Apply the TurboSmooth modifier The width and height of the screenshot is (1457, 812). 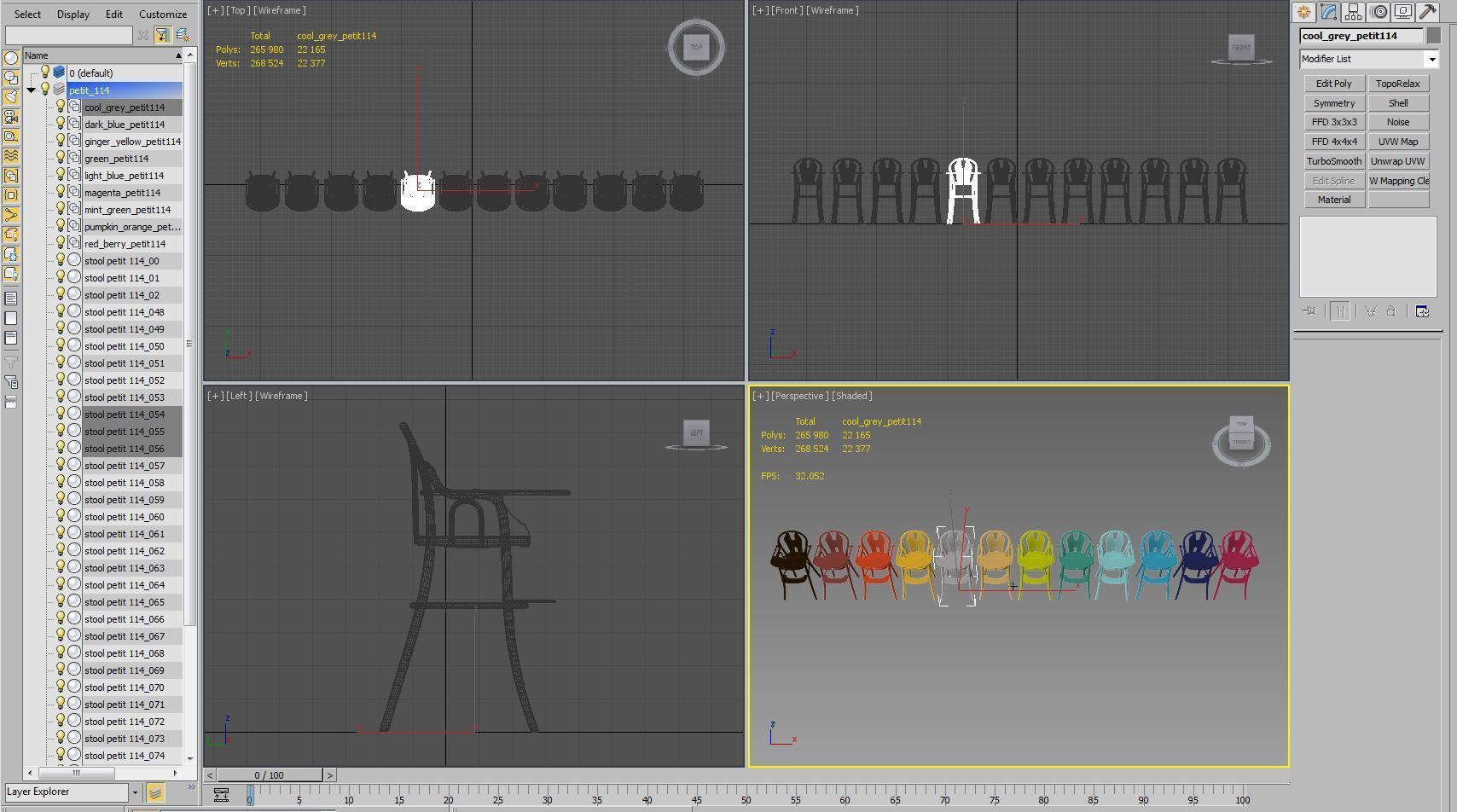pyautogui.click(x=1334, y=161)
